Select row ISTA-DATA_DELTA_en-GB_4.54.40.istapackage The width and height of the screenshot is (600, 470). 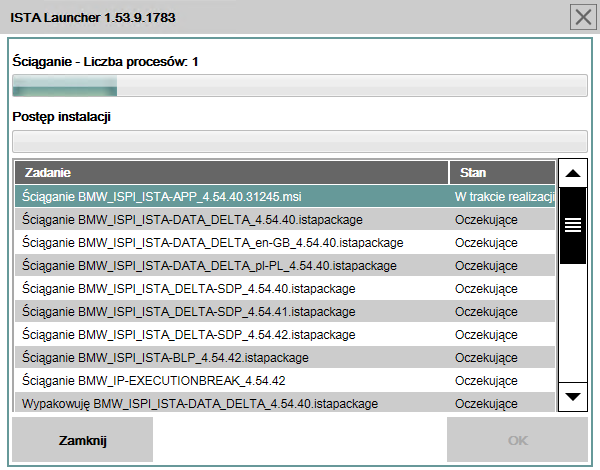tap(285, 242)
